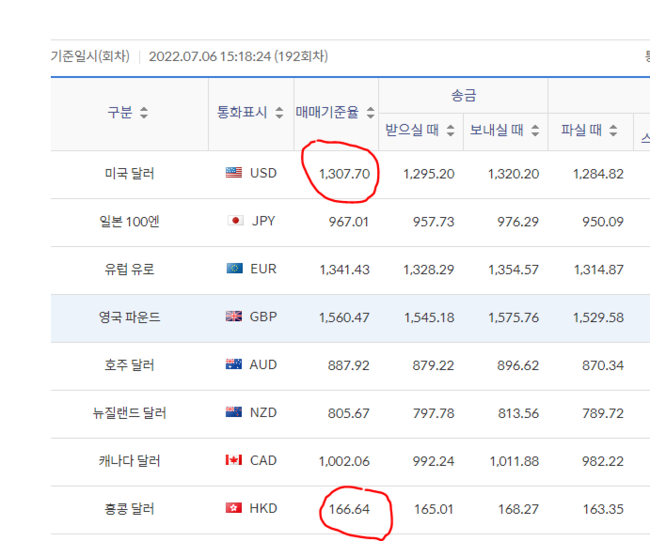This screenshot has width=650, height=541.
Task: Sort by 매매기준율 column sort arrows
Action: click(x=371, y=114)
